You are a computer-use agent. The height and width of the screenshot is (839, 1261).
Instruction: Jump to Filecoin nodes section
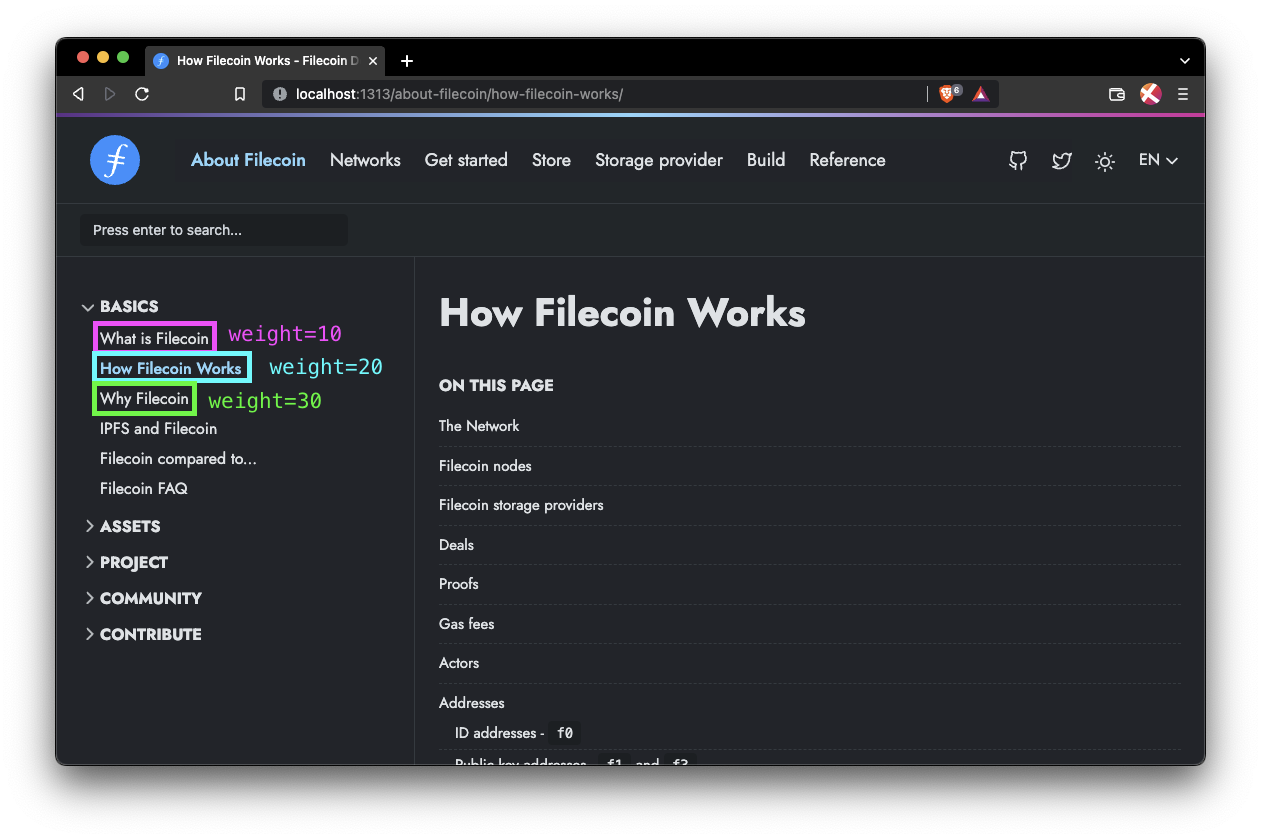(485, 466)
